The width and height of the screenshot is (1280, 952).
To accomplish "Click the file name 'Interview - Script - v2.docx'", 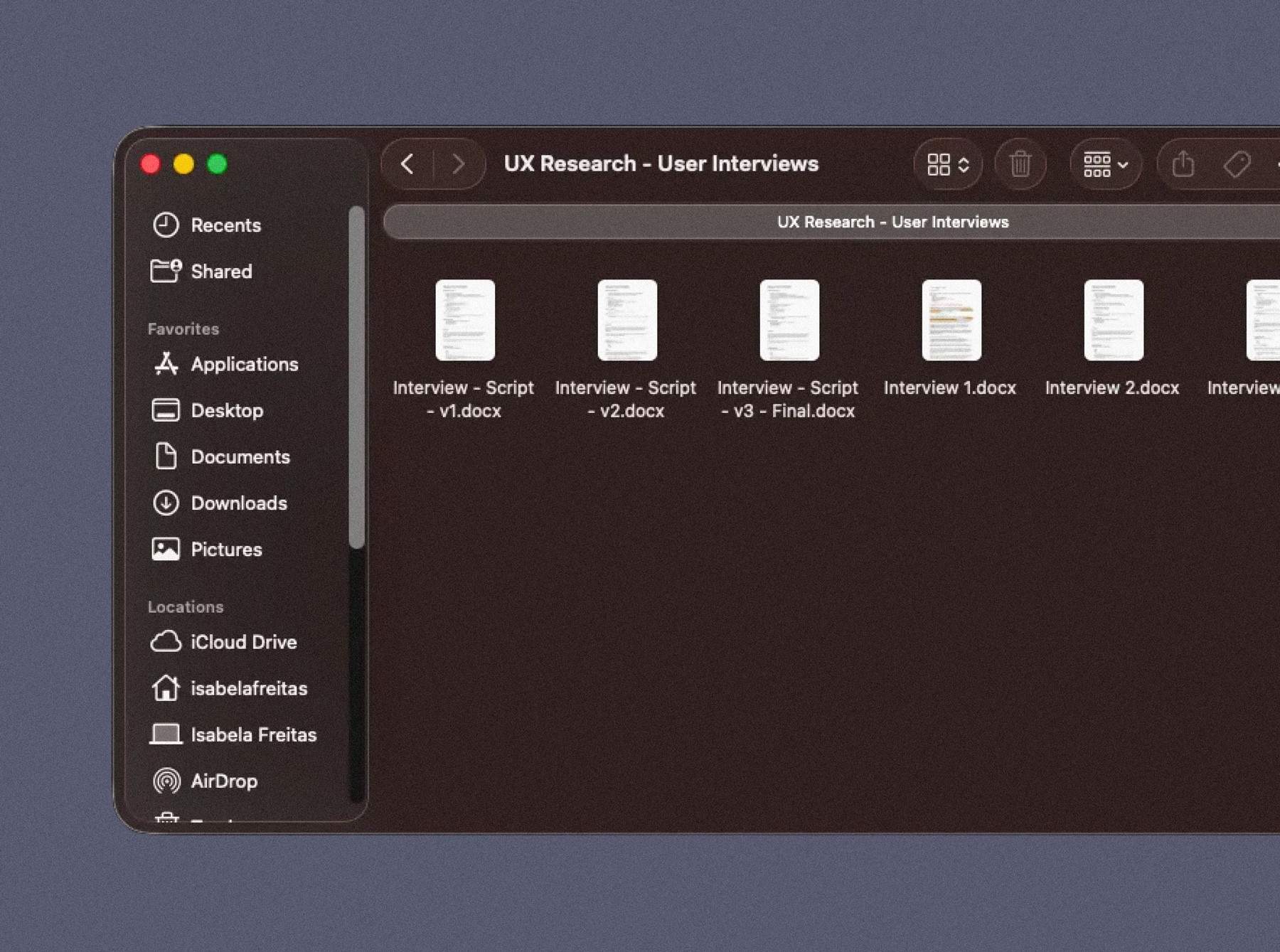I will 626,399.
